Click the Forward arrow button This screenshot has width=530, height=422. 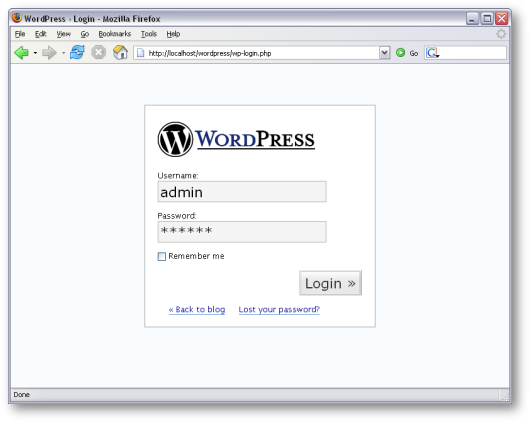point(49,53)
